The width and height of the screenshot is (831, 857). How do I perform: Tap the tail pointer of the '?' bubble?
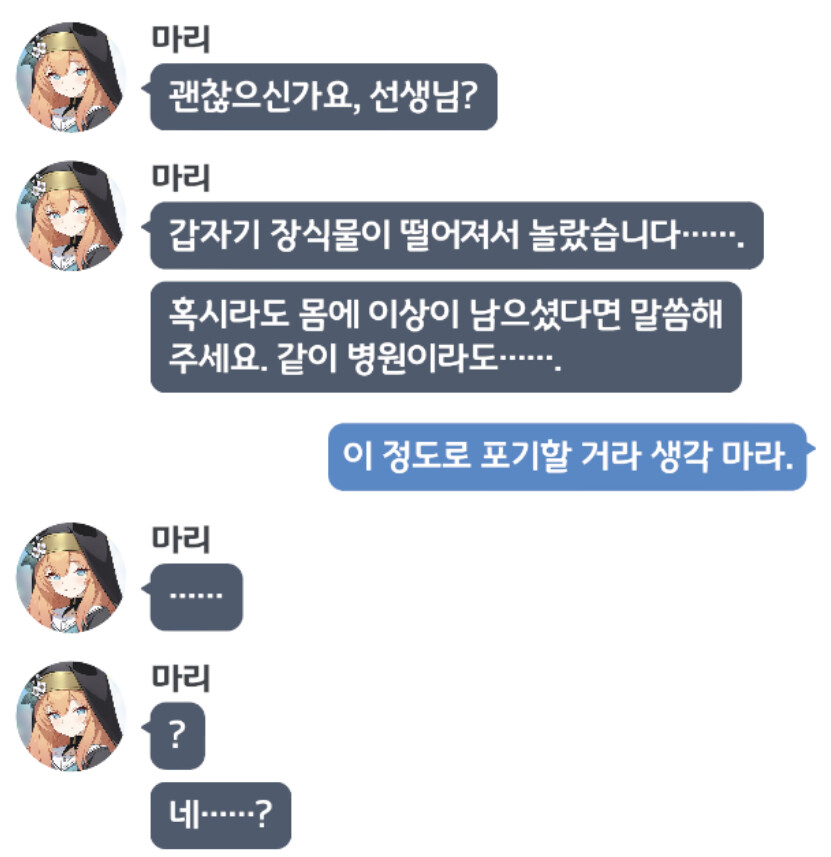[x=146, y=727]
